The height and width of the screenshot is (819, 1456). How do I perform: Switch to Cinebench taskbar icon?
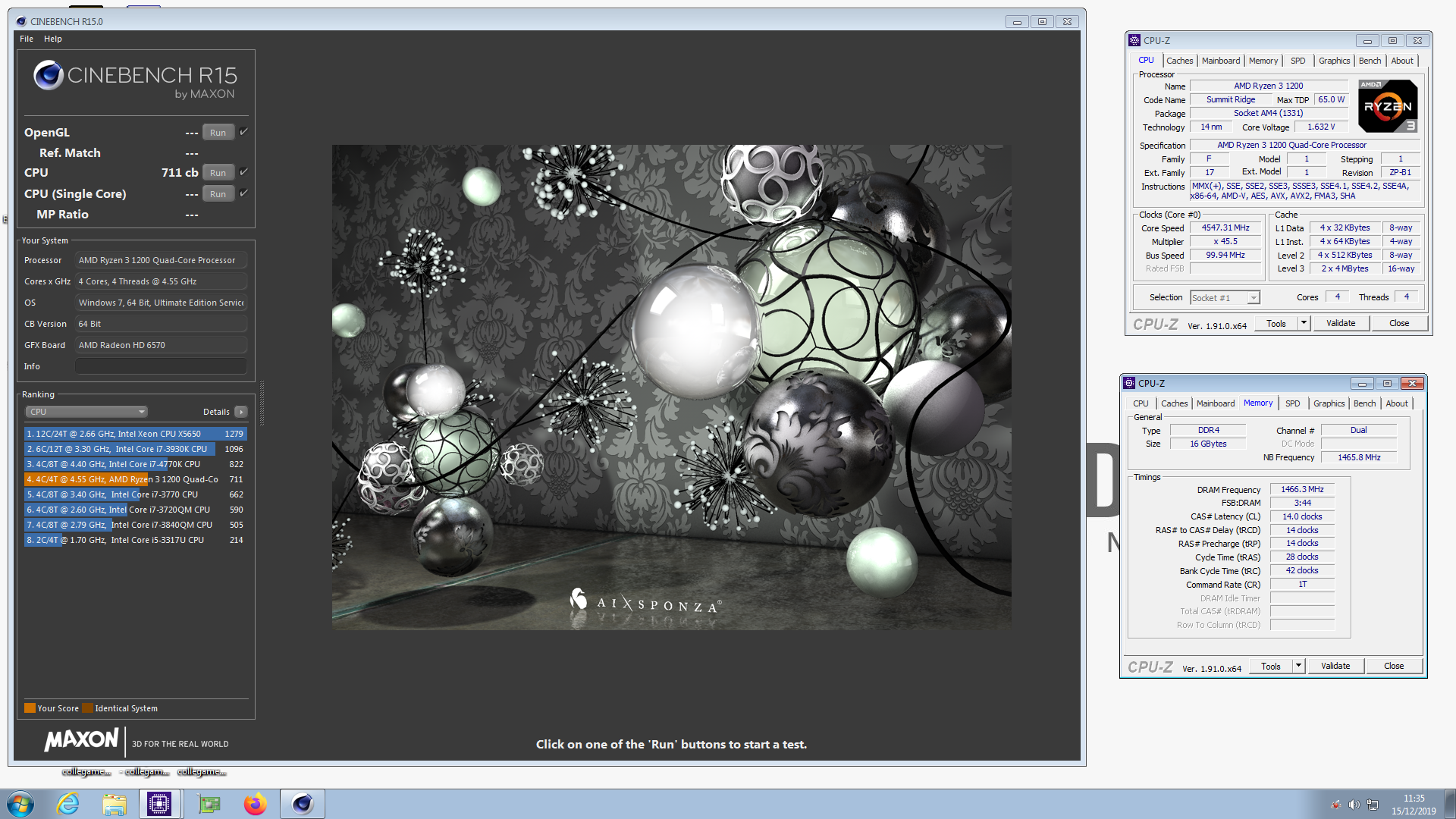click(302, 804)
